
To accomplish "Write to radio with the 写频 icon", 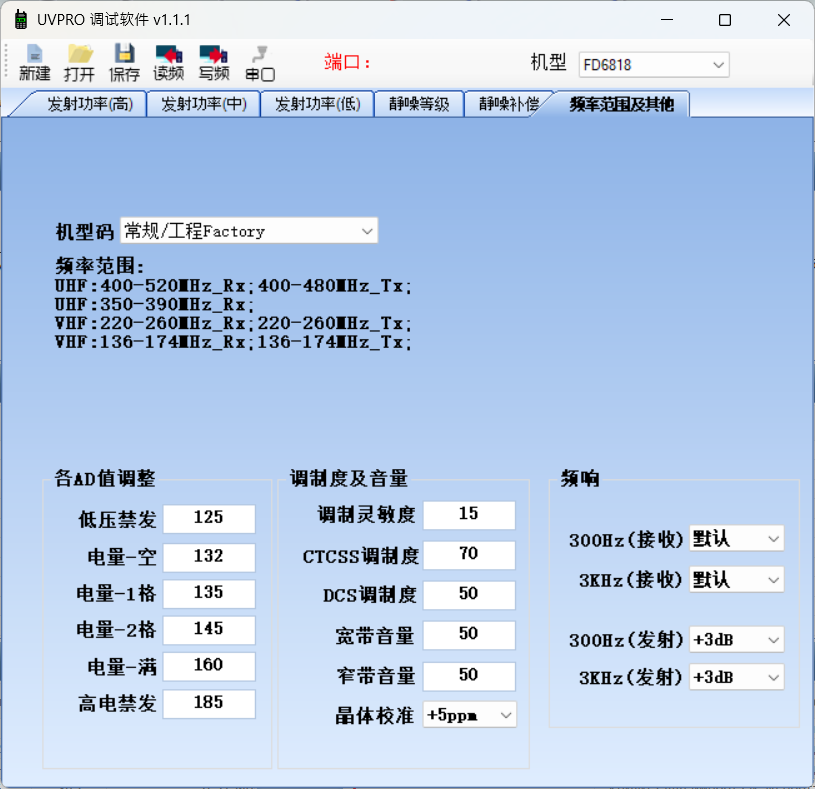I will click(x=214, y=62).
